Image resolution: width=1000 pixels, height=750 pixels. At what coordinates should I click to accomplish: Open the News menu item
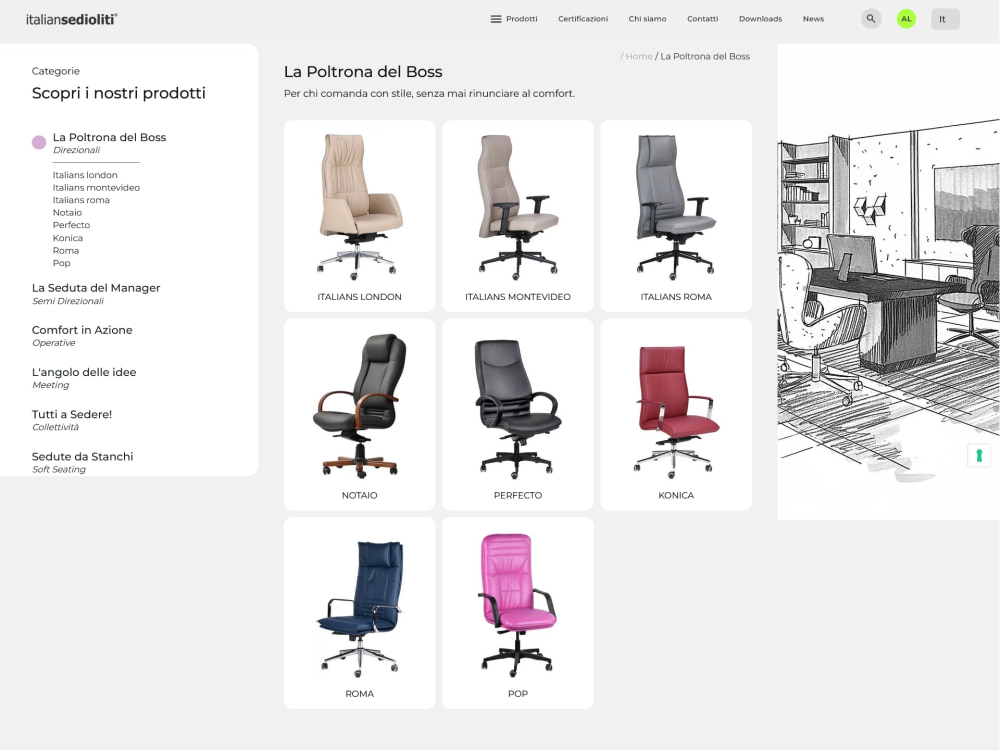pyautogui.click(x=813, y=19)
